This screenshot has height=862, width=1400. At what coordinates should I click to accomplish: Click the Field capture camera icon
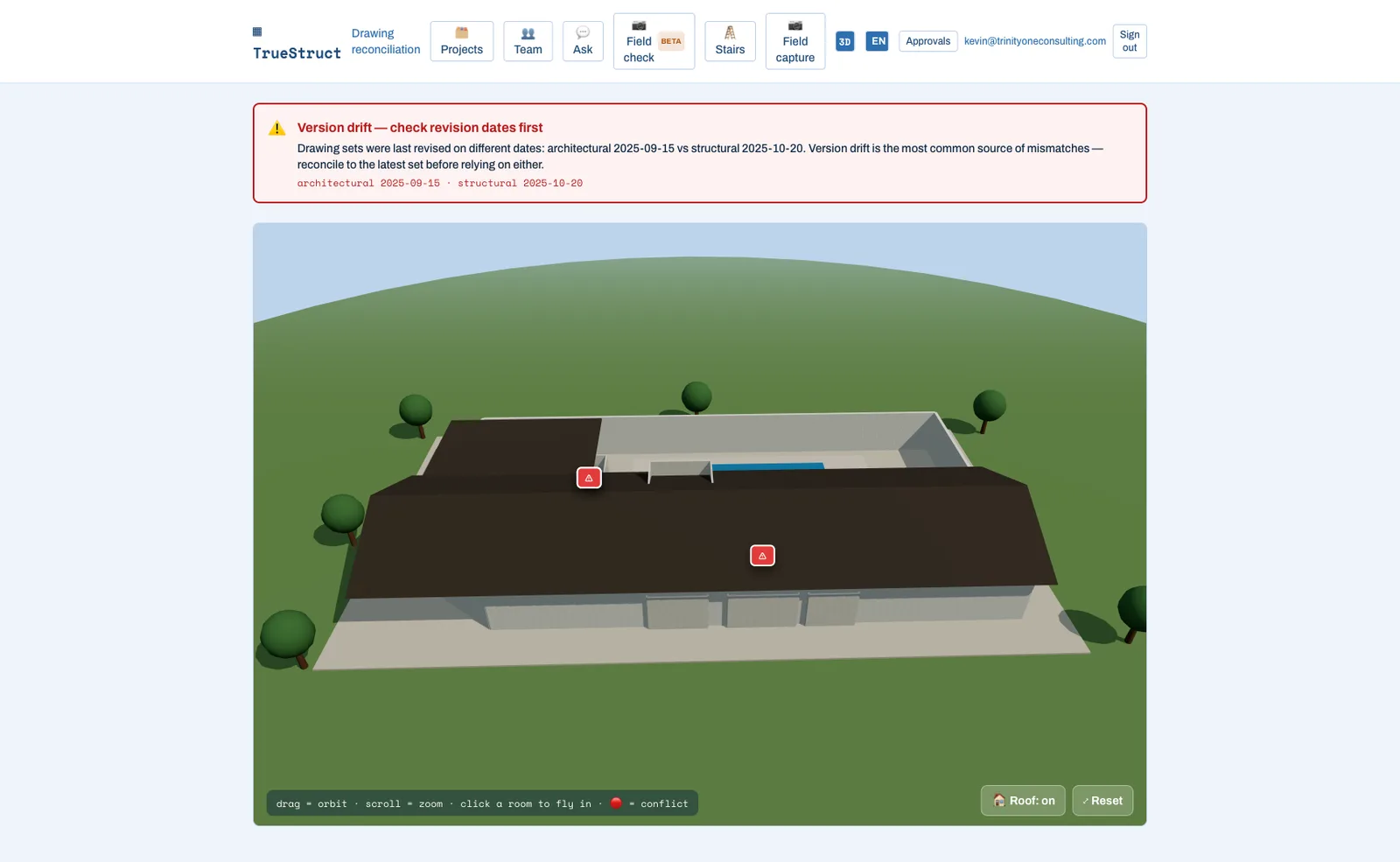coord(795,25)
